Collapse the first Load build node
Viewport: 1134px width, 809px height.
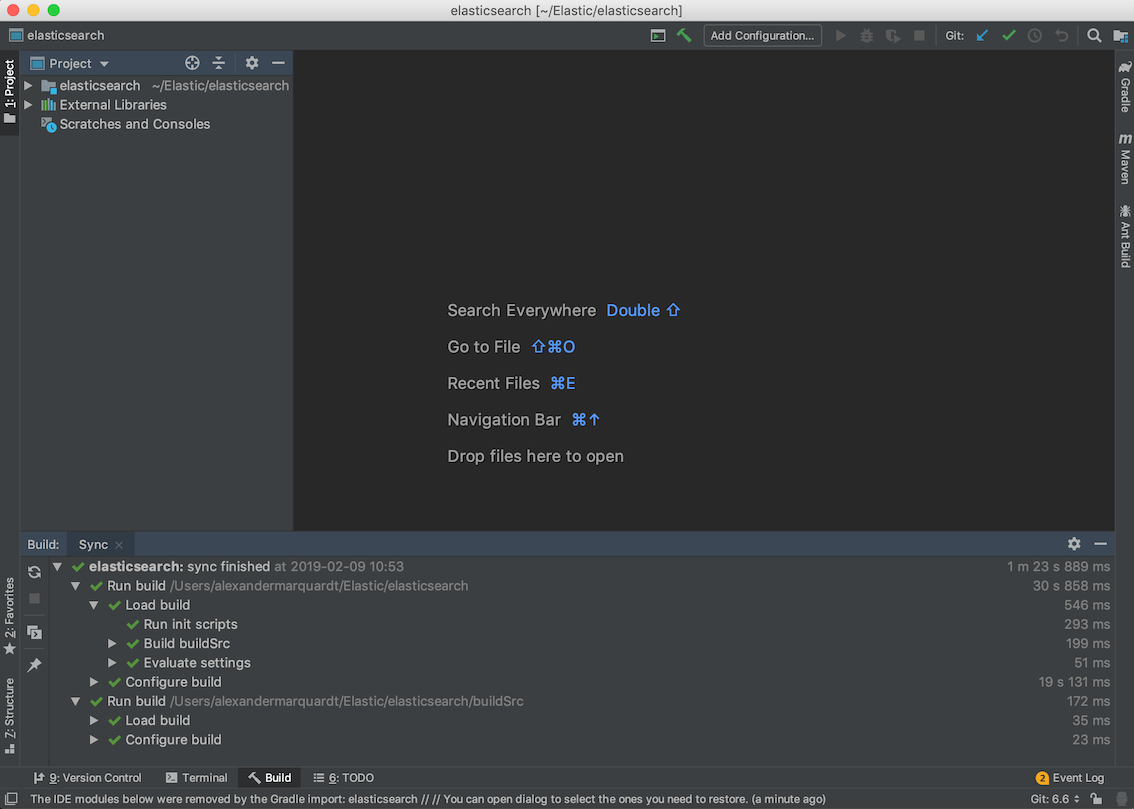click(94, 605)
